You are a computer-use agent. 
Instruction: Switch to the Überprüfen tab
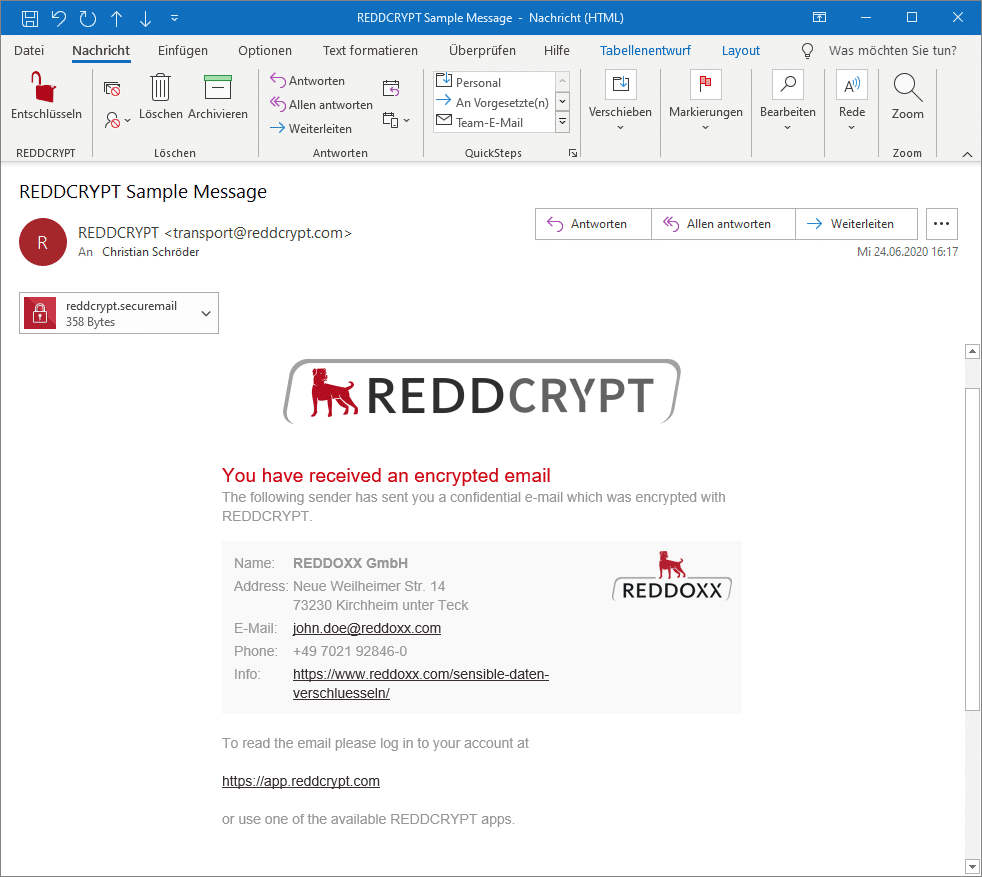click(482, 51)
